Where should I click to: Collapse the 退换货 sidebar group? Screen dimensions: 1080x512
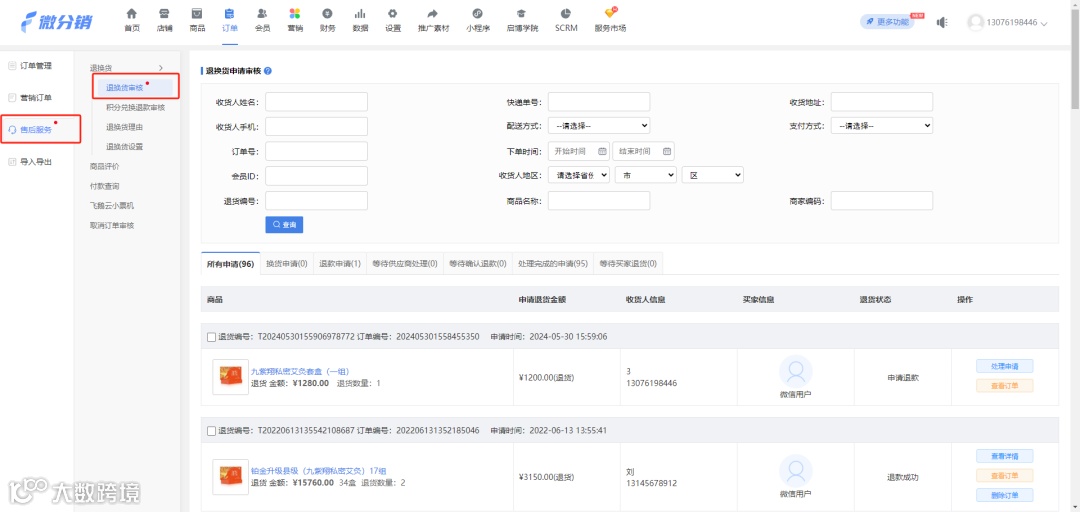[160, 68]
